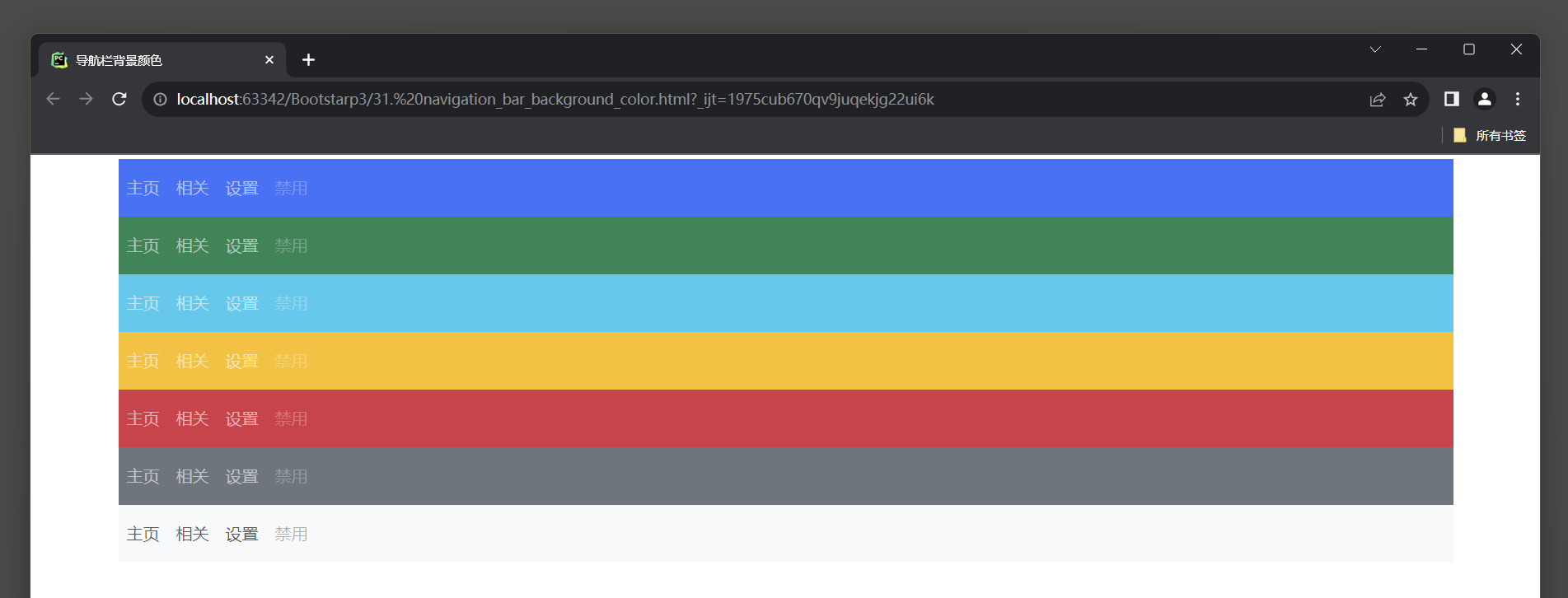Maximize the Chrome window

coord(1468,49)
